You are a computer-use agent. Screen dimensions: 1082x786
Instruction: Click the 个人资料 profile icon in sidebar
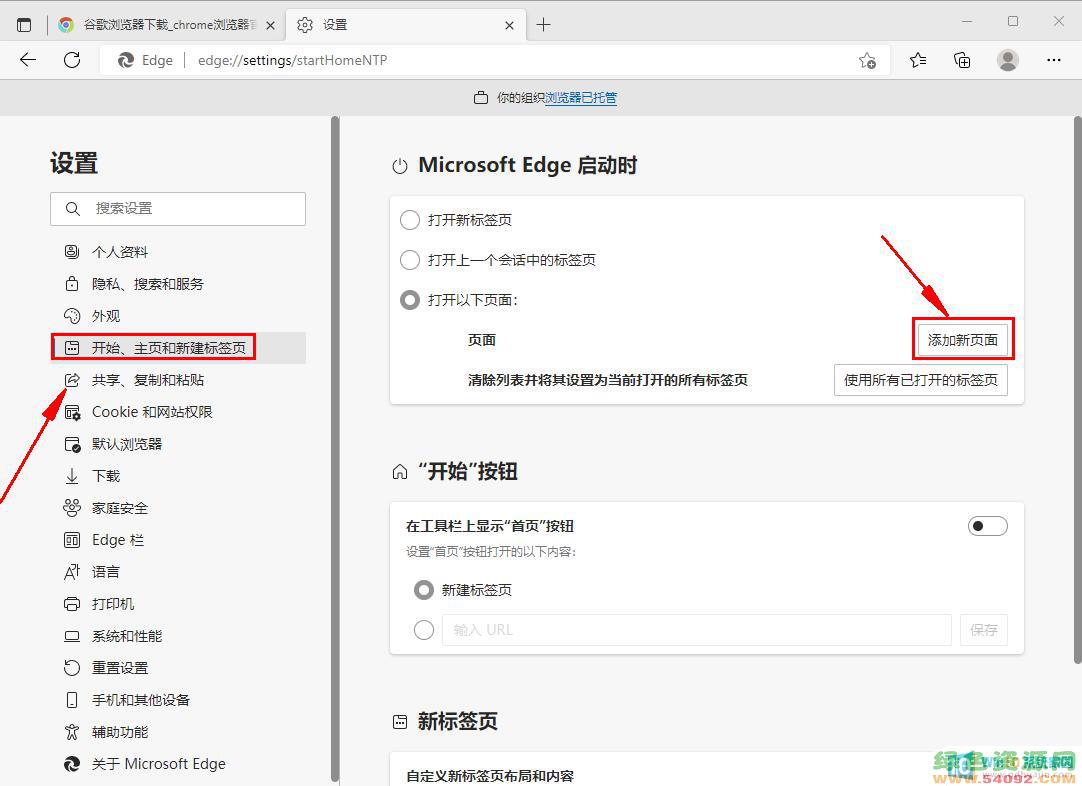72,252
